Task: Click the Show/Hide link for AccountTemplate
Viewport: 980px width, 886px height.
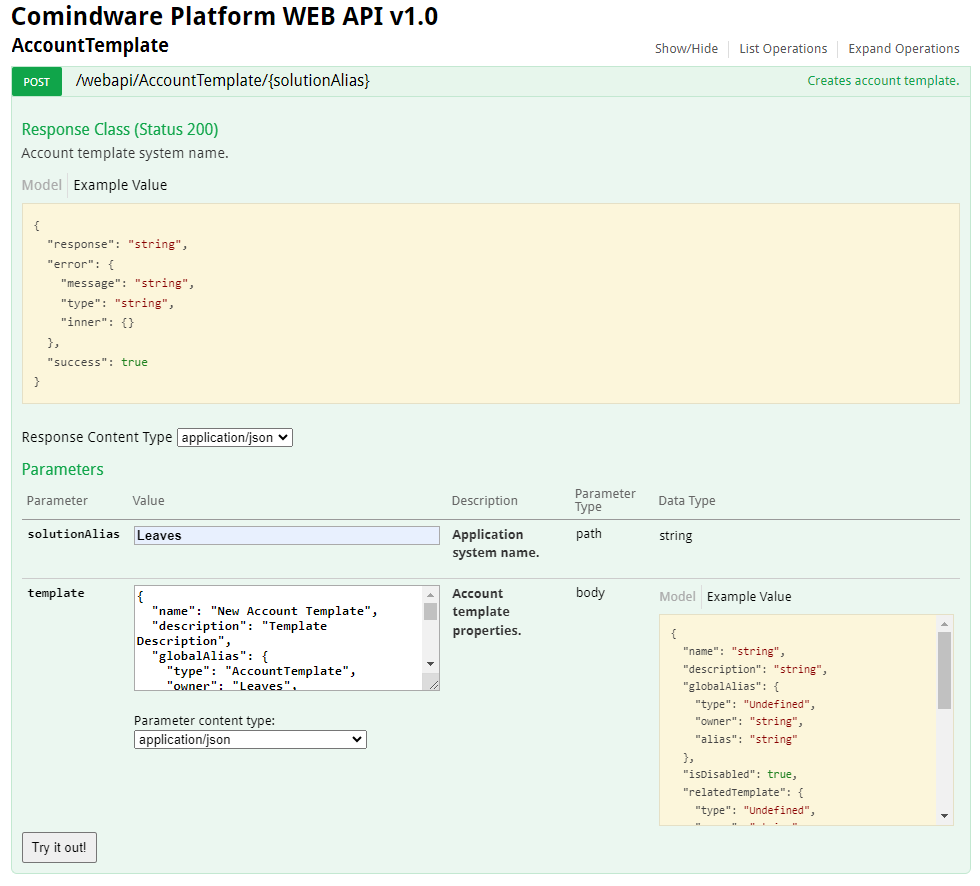Action: 686,49
